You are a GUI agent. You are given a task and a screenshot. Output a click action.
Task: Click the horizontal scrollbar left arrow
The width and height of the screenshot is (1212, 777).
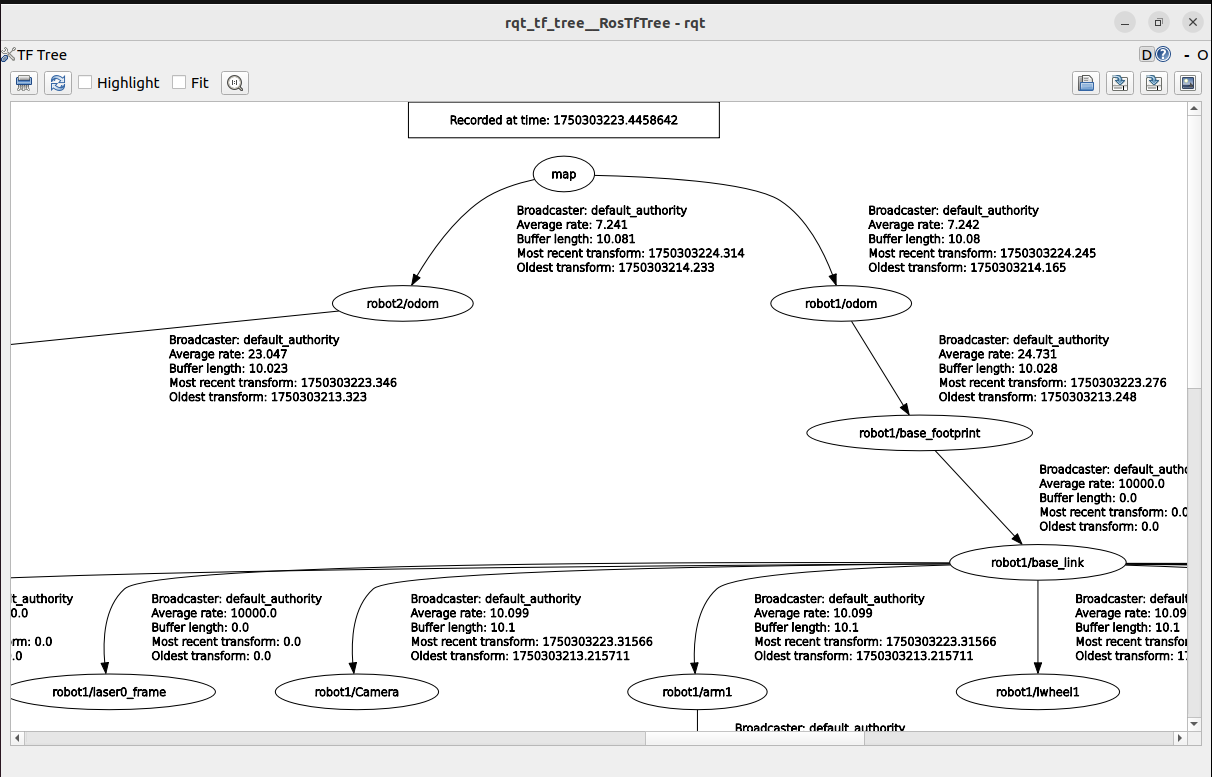click(17, 738)
